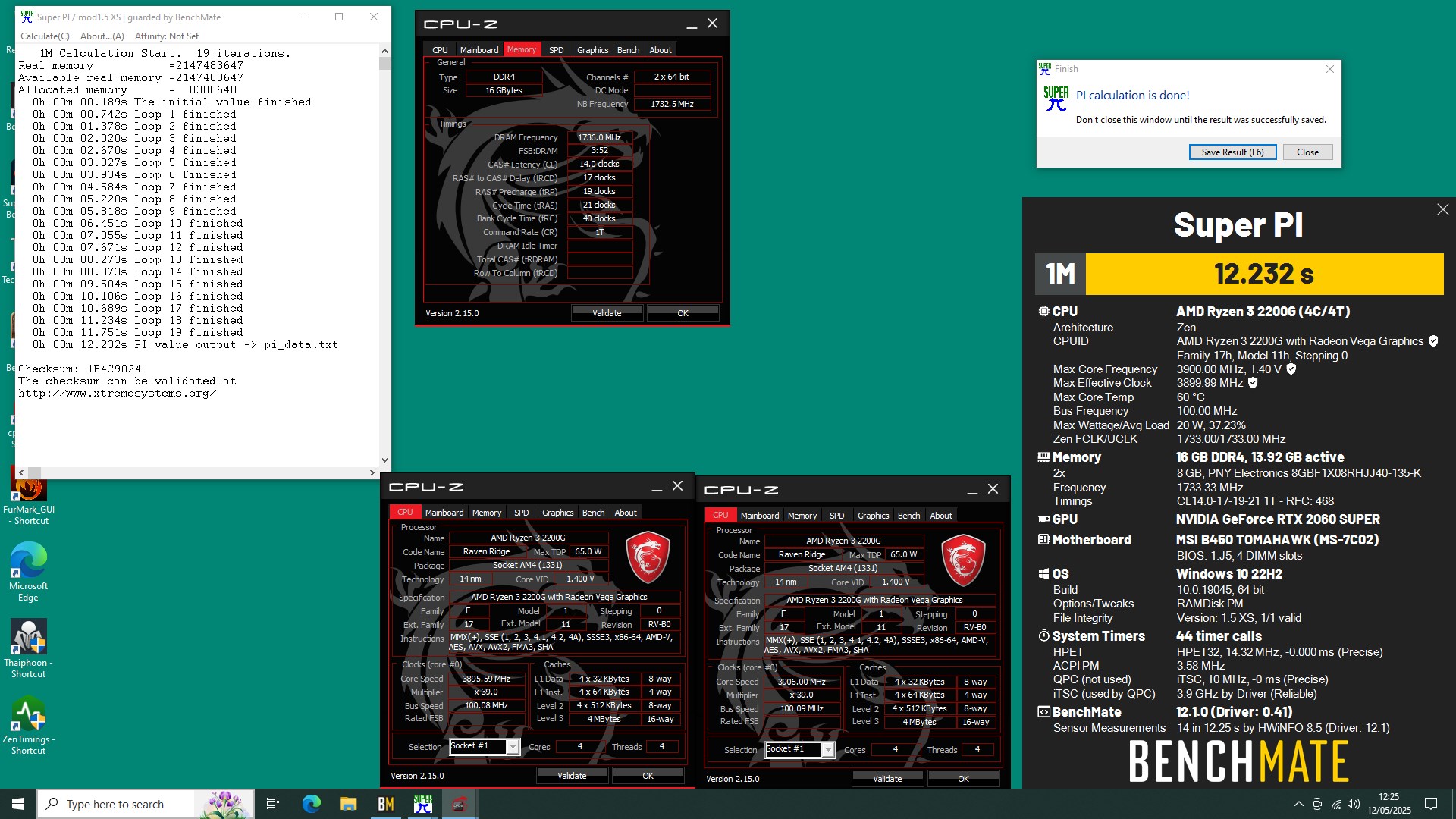
Task: Open Edge from the taskbar
Action: (311, 804)
